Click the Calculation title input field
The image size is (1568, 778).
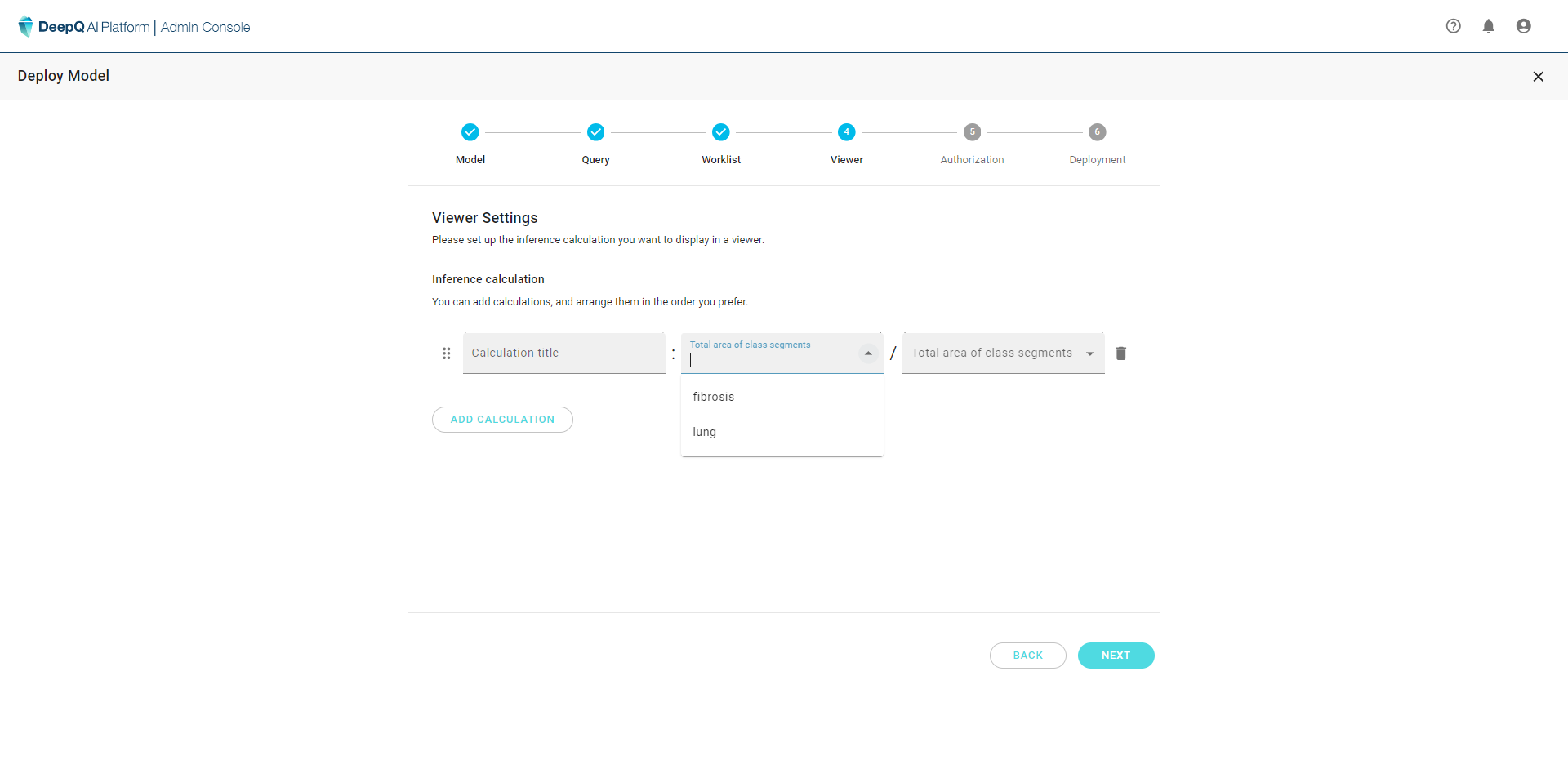pyautogui.click(x=563, y=353)
